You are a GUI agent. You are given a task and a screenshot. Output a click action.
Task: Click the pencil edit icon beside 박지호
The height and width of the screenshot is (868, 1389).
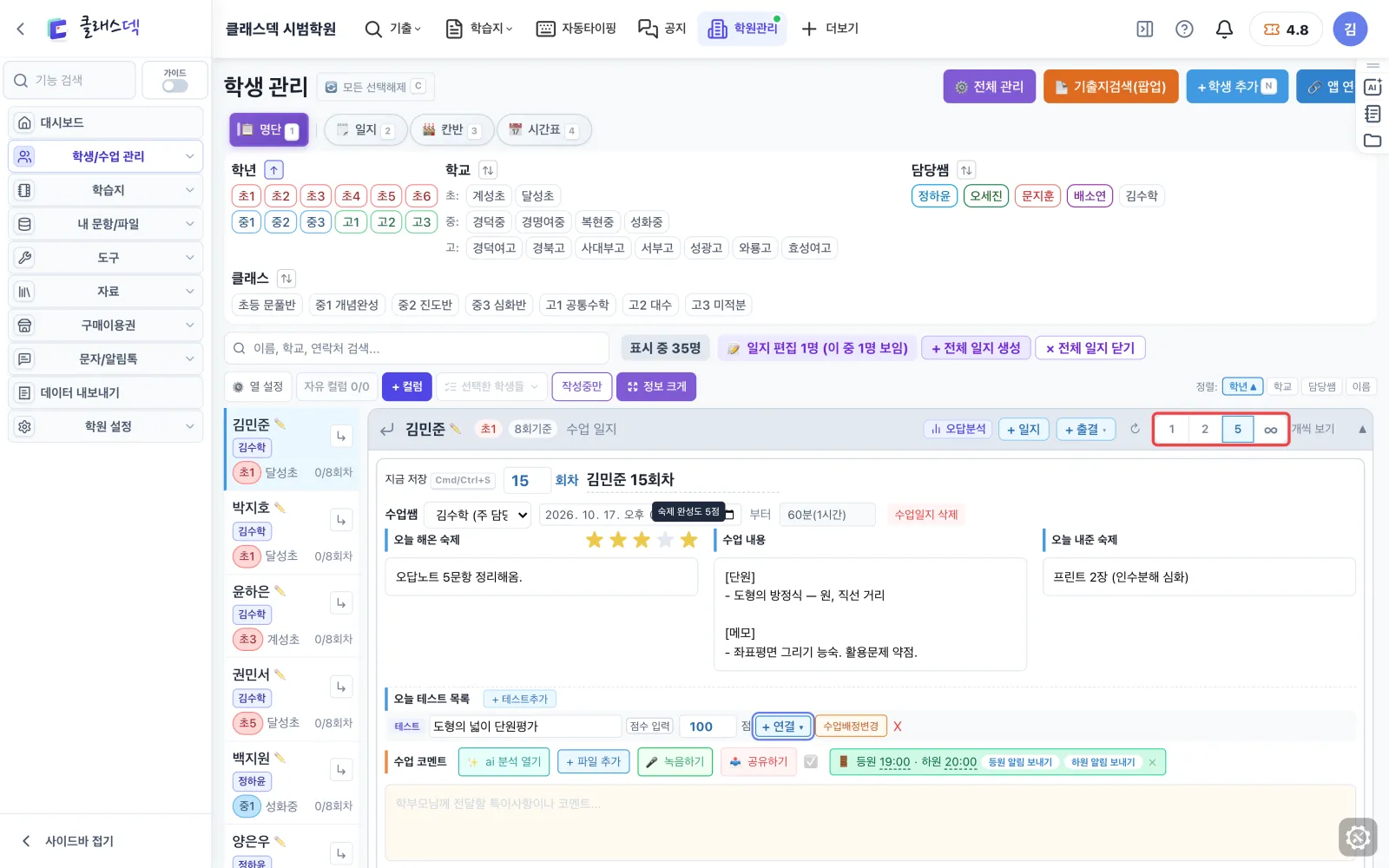280,507
